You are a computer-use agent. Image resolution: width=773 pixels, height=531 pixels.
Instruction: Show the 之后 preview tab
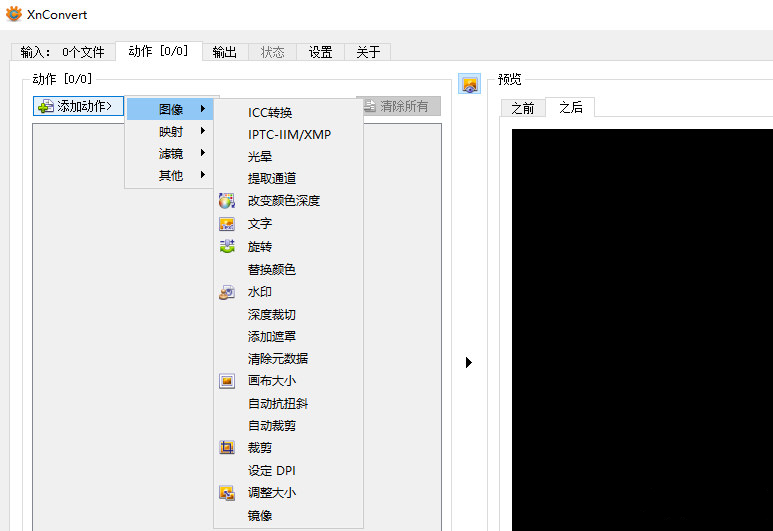tap(570, 107)
